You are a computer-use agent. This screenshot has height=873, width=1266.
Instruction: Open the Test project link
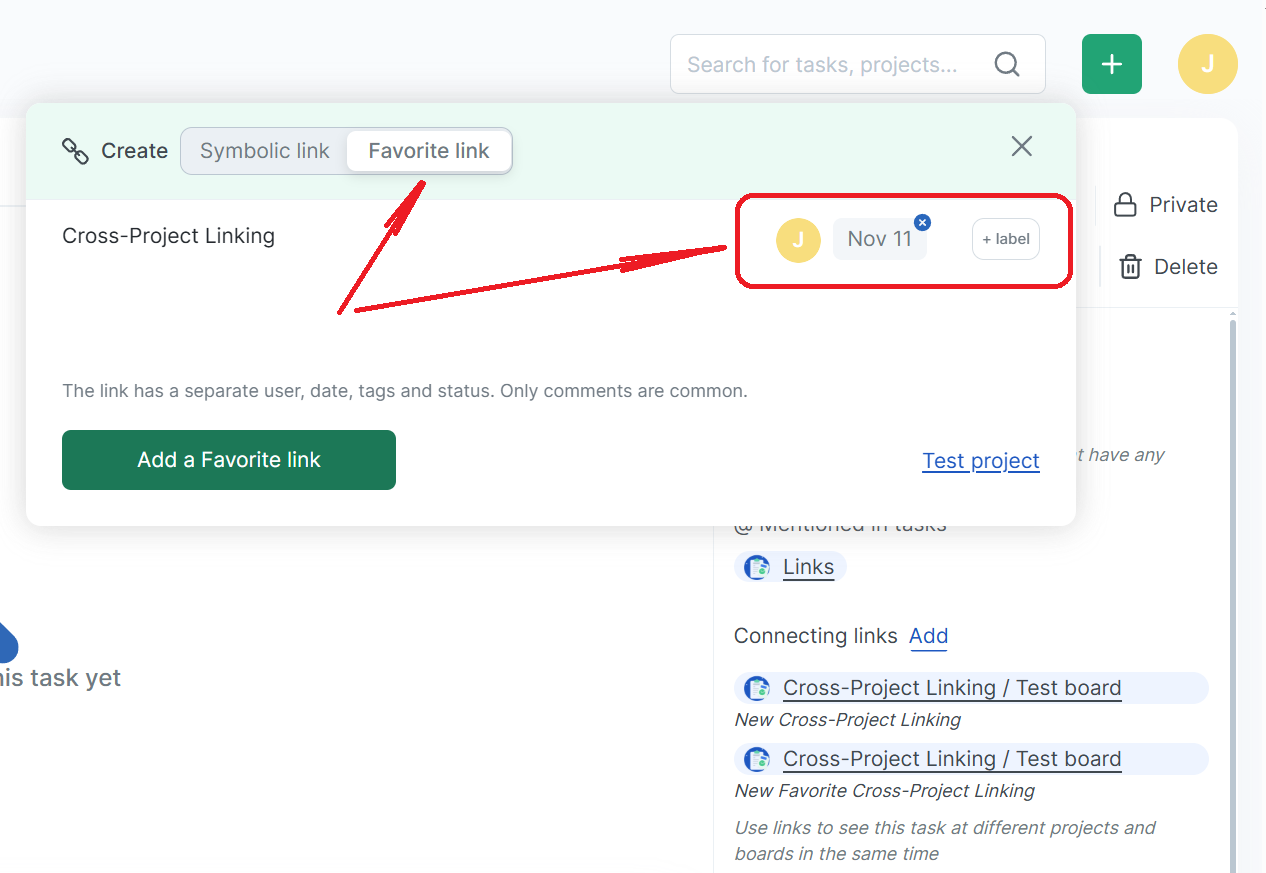coord(980,461)
